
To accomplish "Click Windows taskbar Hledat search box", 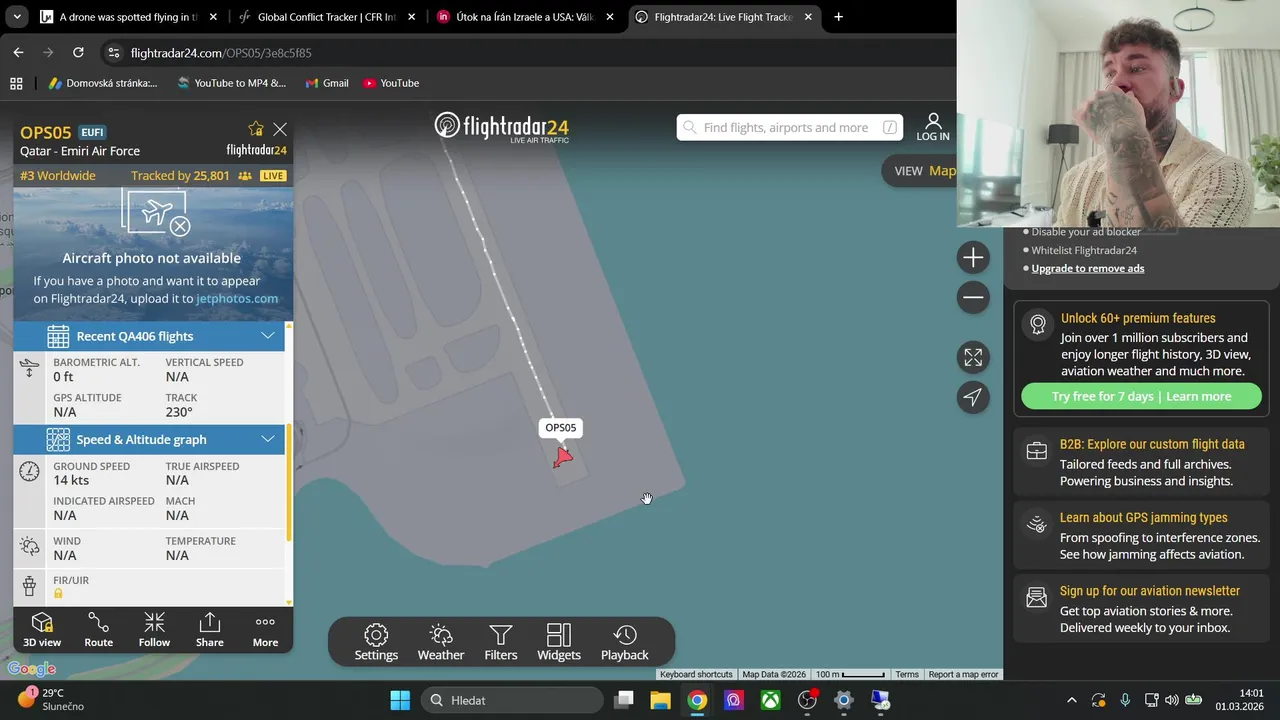I will [x=512, y=700].
